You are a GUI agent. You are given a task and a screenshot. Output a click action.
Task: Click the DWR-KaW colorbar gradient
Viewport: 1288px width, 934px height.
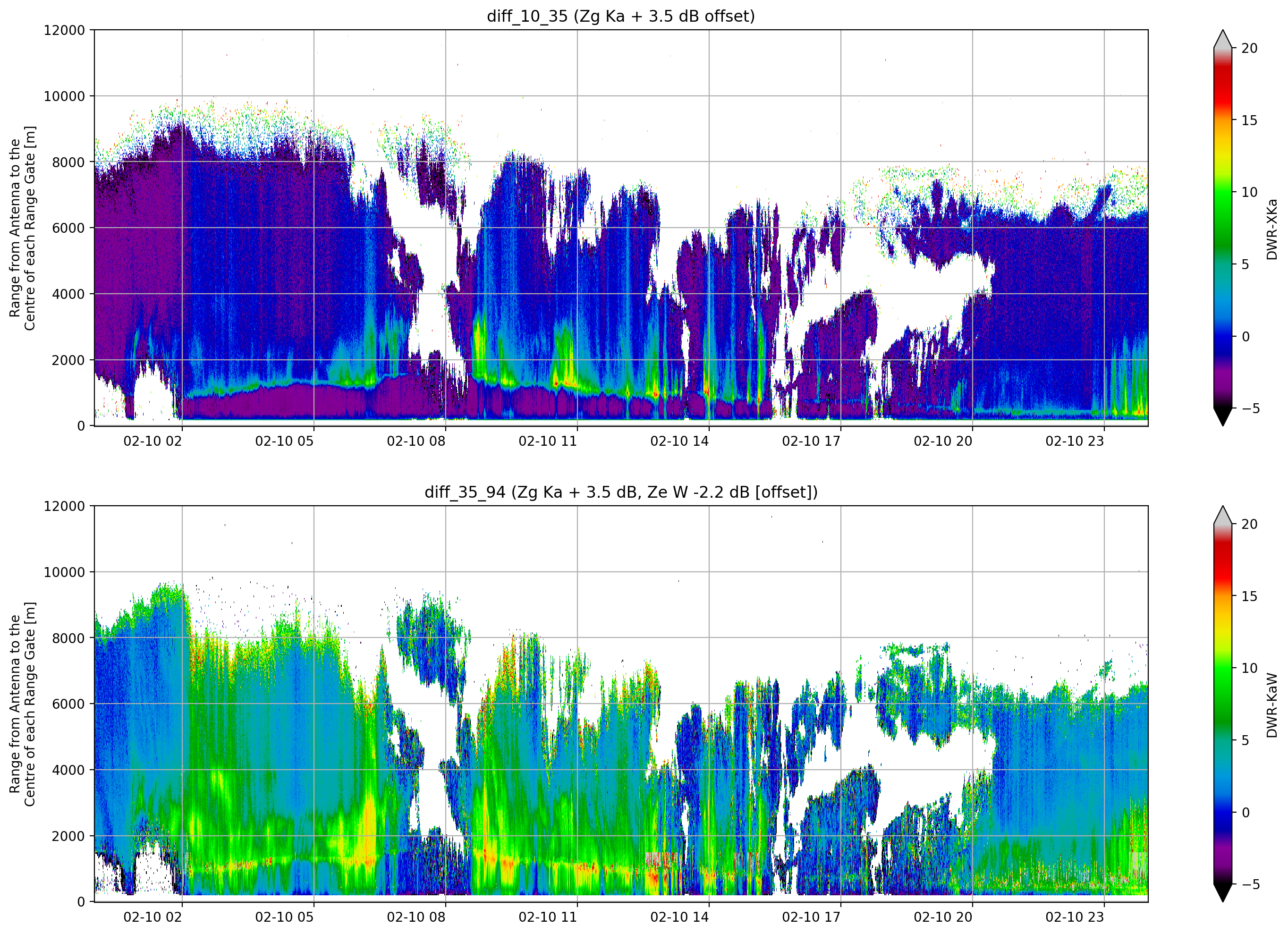pos(1223,704)
